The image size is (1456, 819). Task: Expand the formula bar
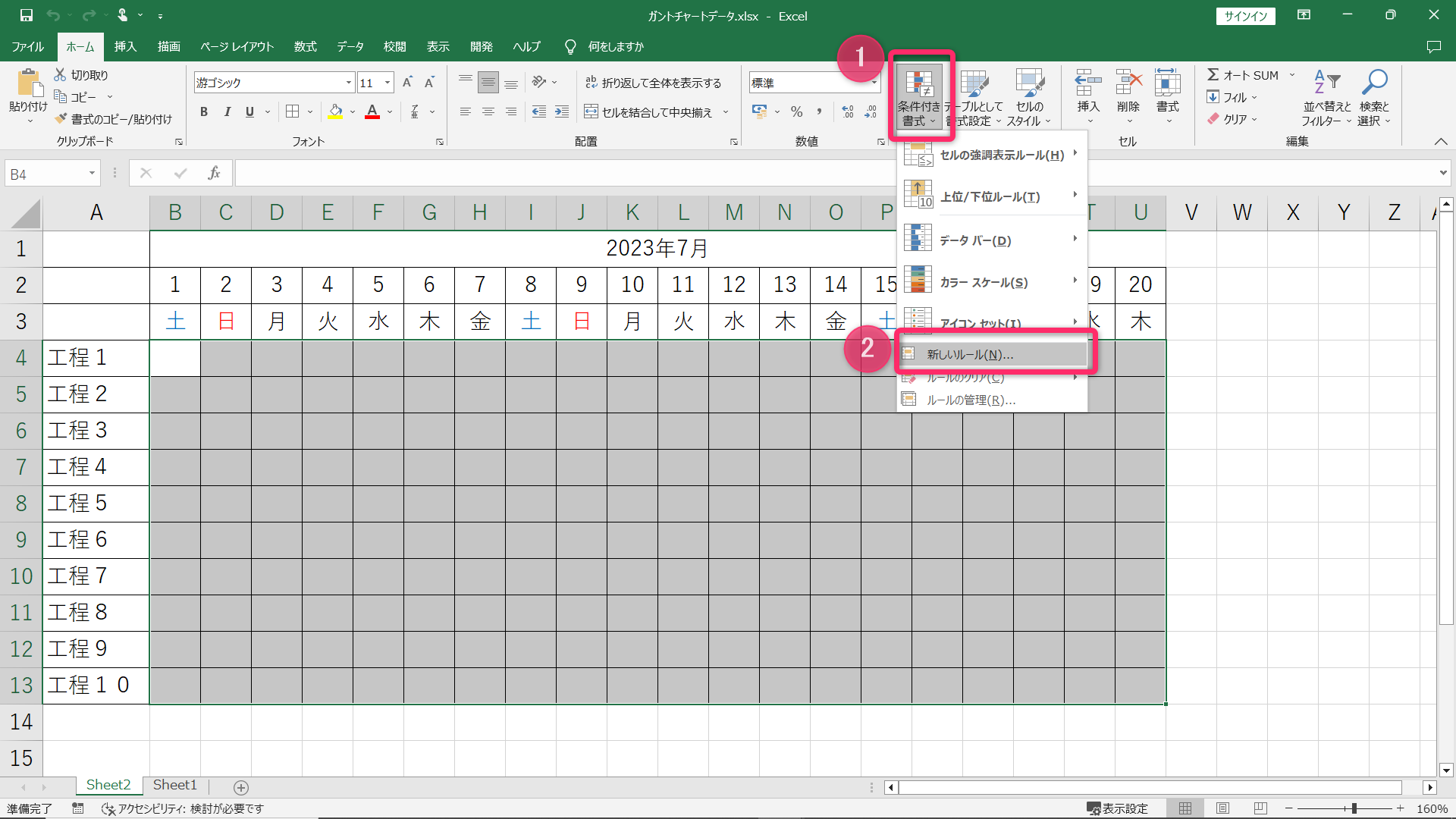click(1442, 173)
